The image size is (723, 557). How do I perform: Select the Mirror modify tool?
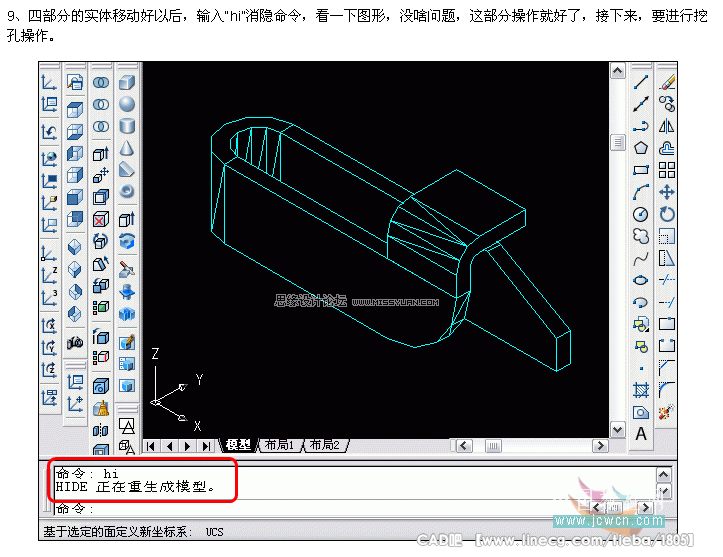click(667, 126)
